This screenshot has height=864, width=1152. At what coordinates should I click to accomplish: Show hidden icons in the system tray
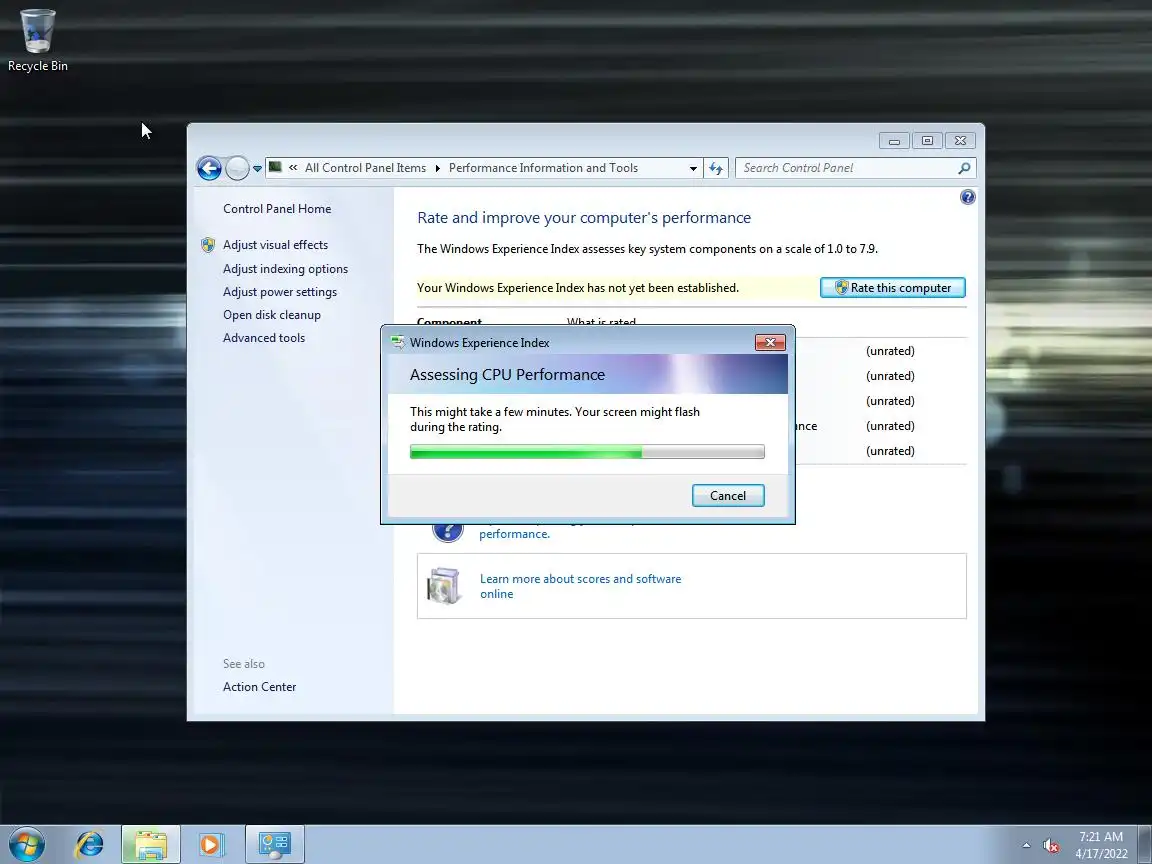point(1026,846)
